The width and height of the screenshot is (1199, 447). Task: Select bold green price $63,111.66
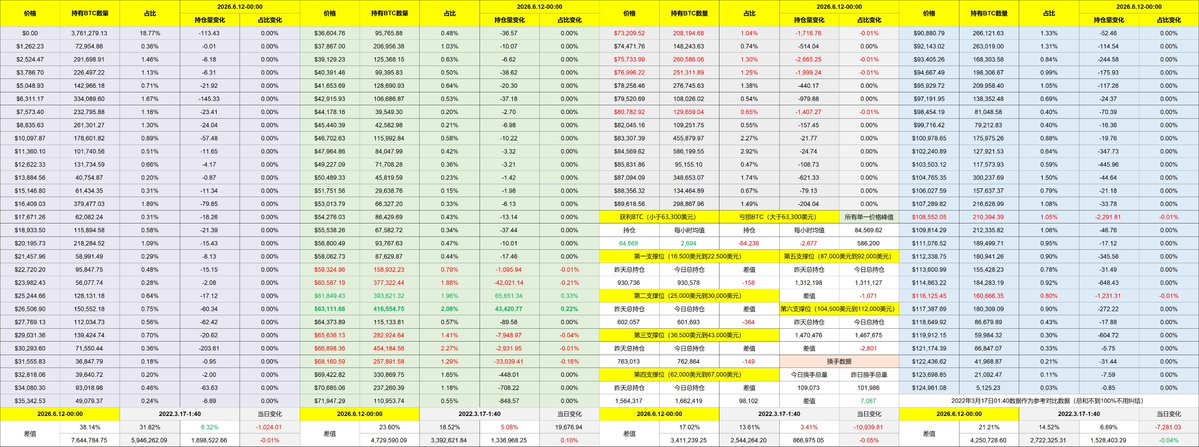pyautogui.click(x=330, y=309)
